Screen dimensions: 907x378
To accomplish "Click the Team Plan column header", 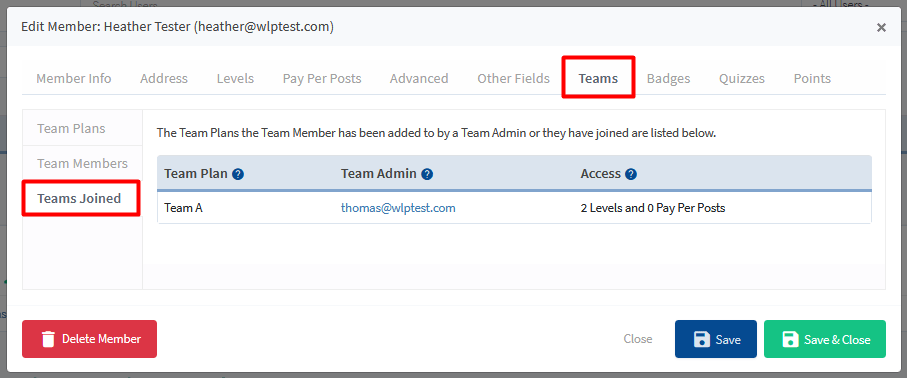I will coord(196,174).
